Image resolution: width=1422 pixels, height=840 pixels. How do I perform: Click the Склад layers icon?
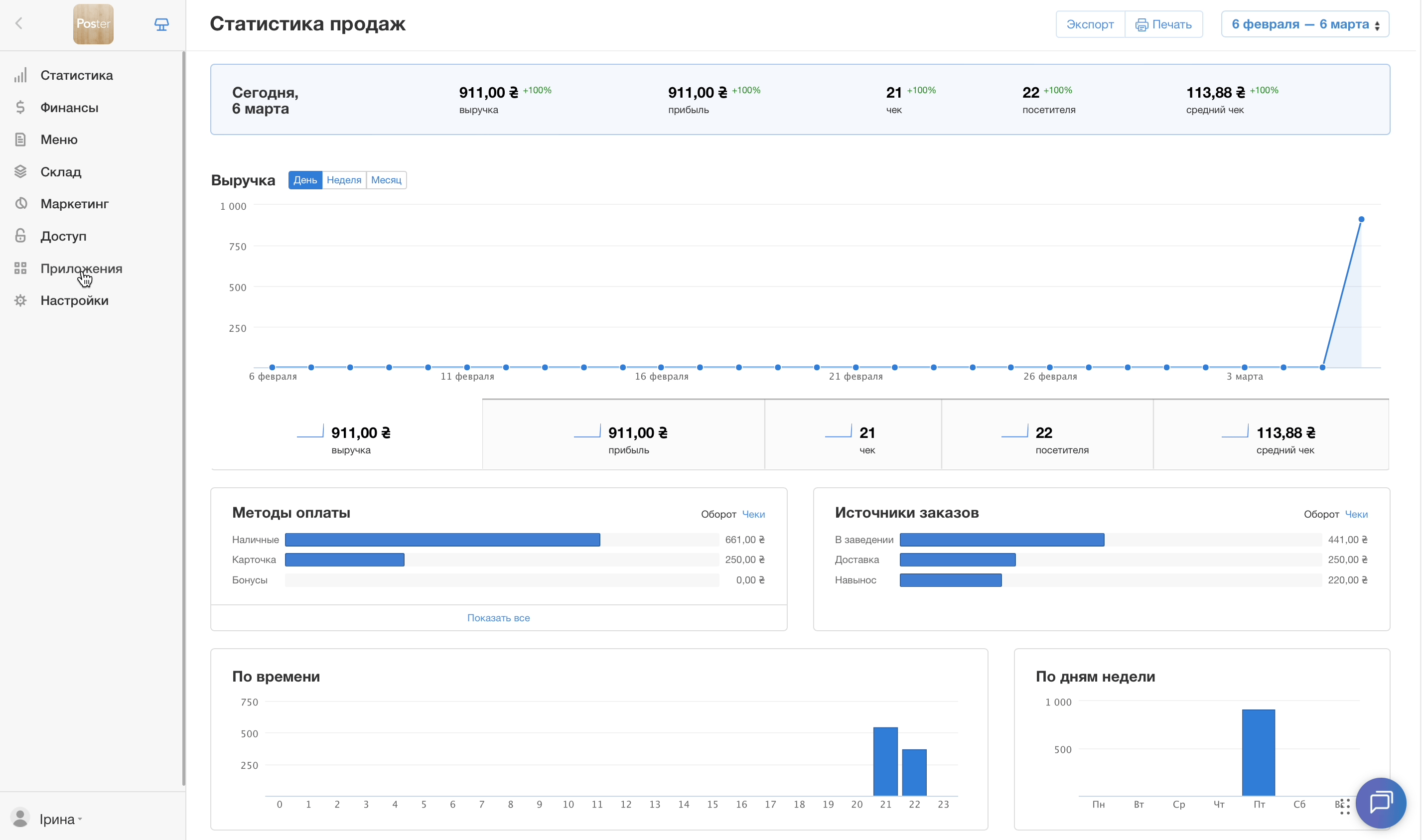click(x=20, y=171)
